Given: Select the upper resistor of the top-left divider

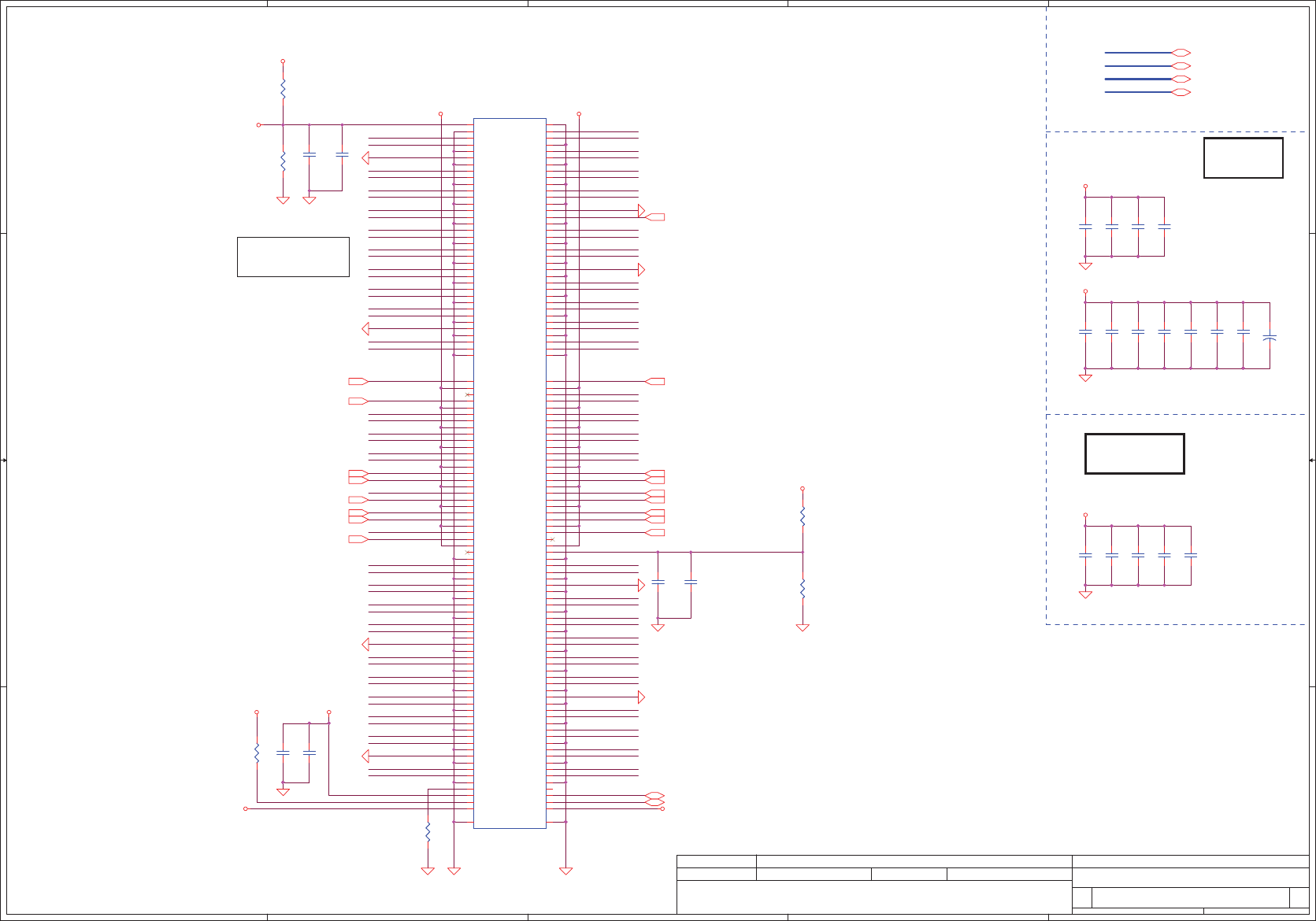Looking at the screenshot, I should point(283,89).
